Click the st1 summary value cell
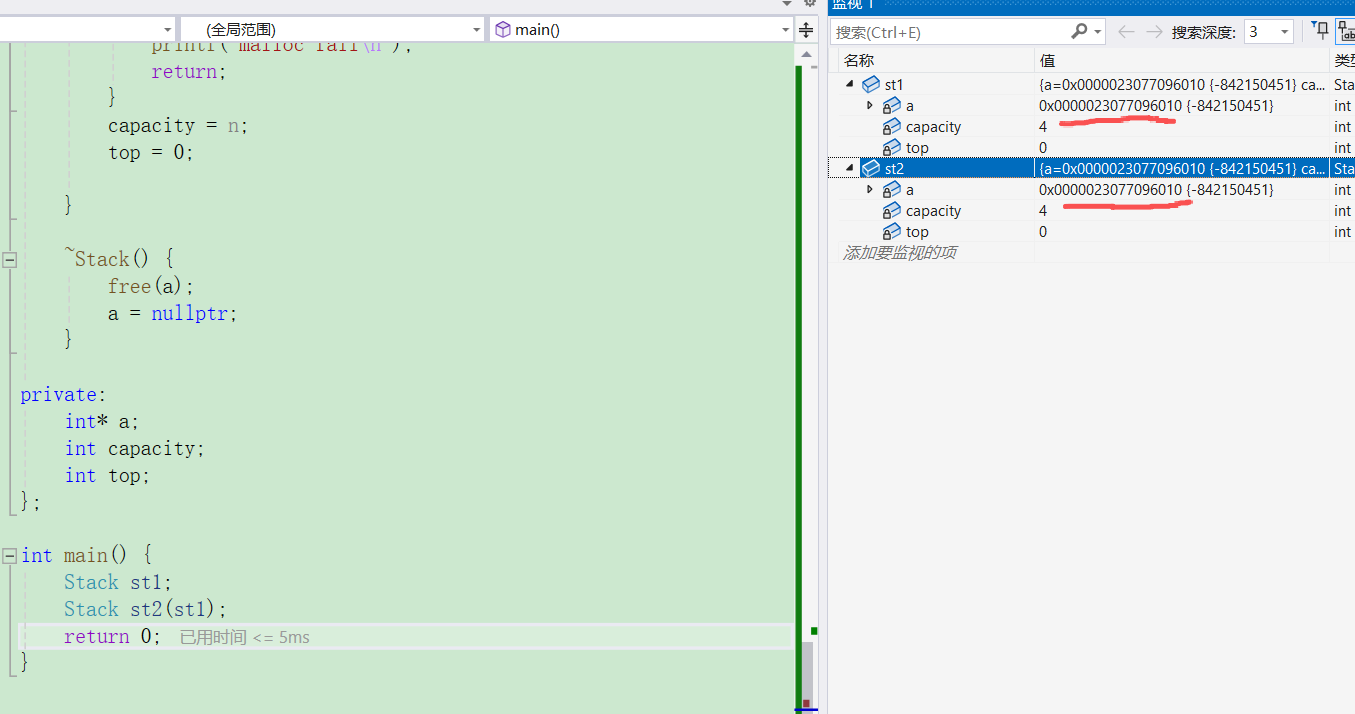Viewport: 1355px width, 714px height. [1182, 85]
